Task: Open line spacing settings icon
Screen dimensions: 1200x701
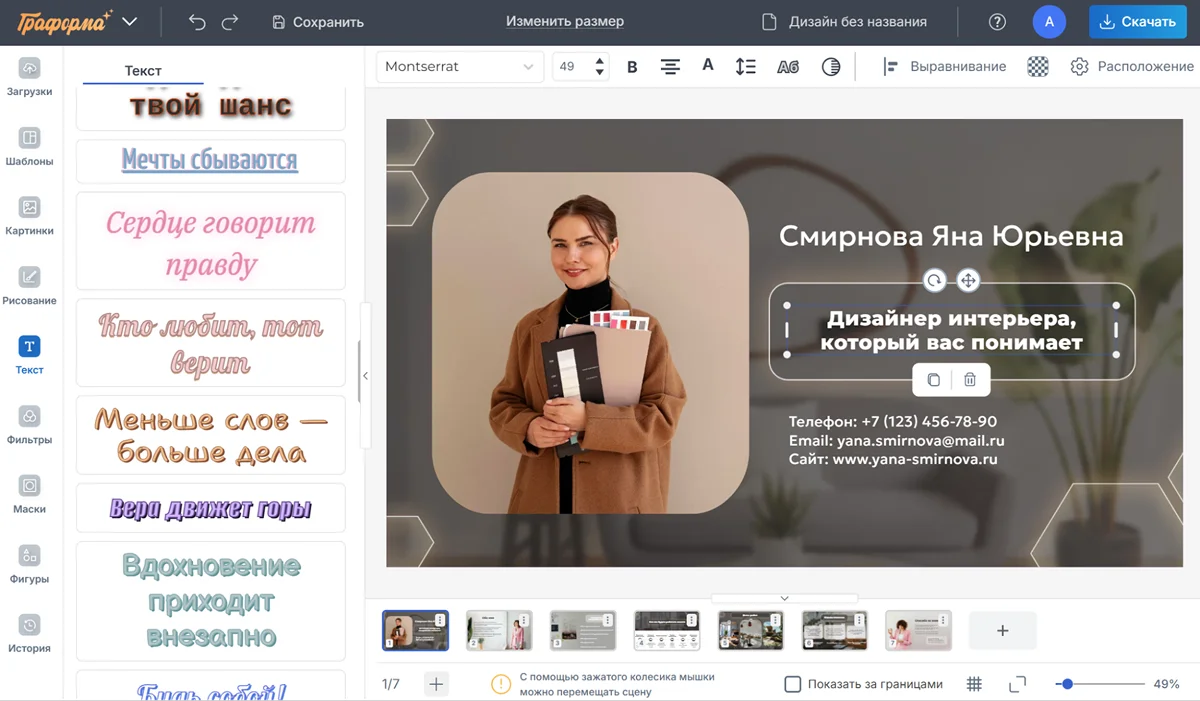Action: click(x=745, y=67)
